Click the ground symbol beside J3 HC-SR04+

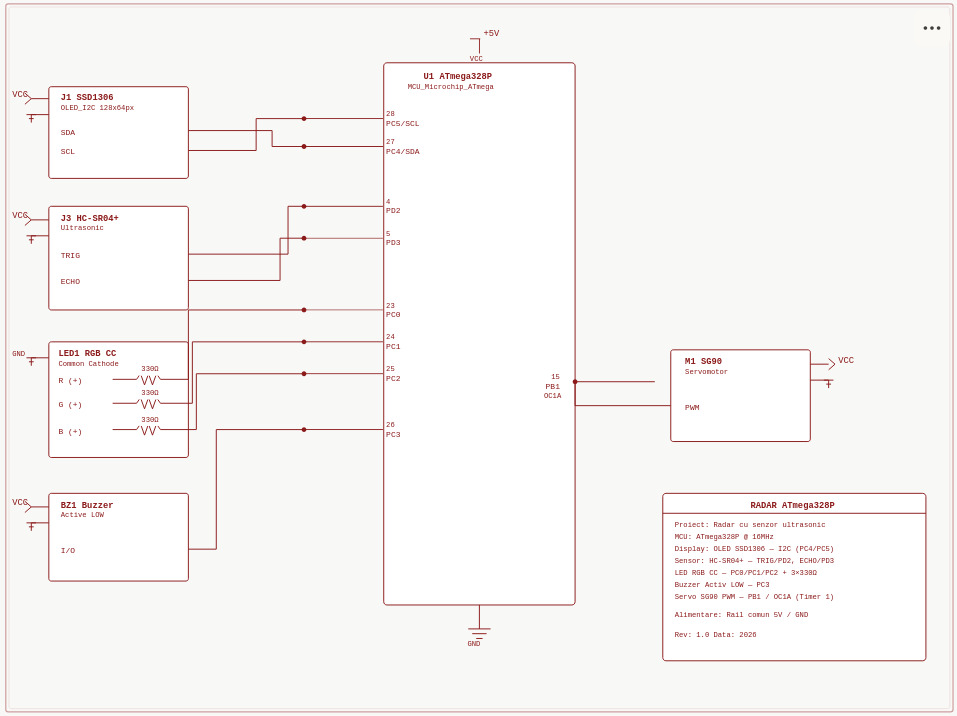[x=31, y=239]
